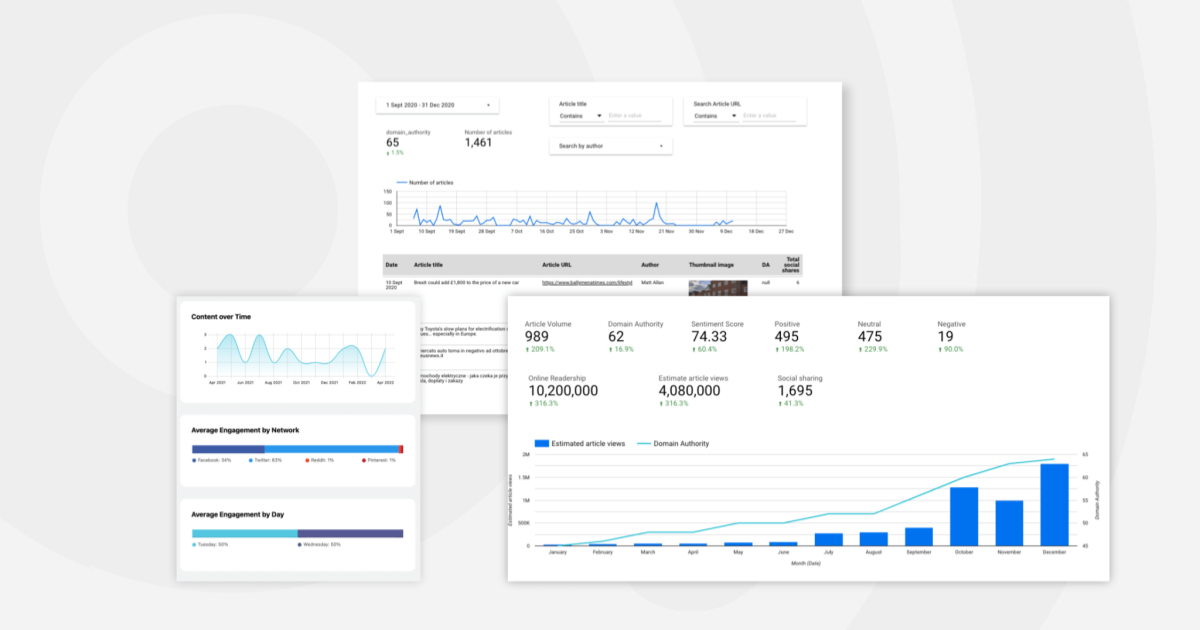
Task: Open the date range selector showing 1 Sept 2020
Action: click(x=440, y=105)
